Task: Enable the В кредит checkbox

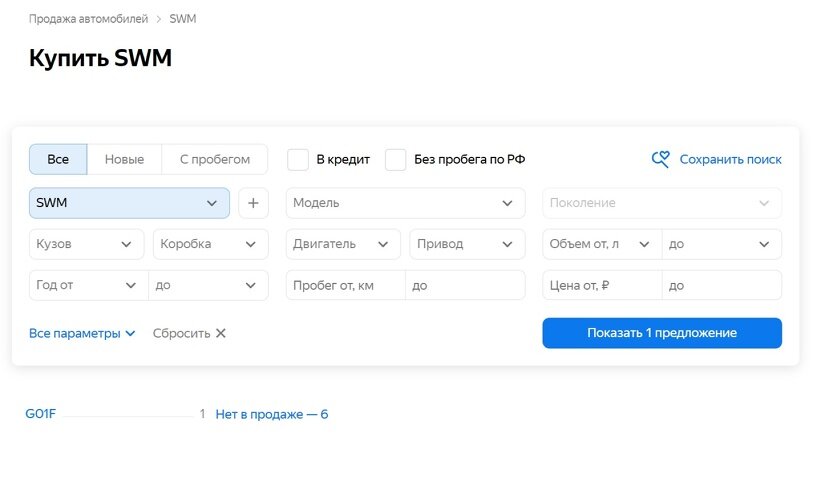Action: (298, 160)
